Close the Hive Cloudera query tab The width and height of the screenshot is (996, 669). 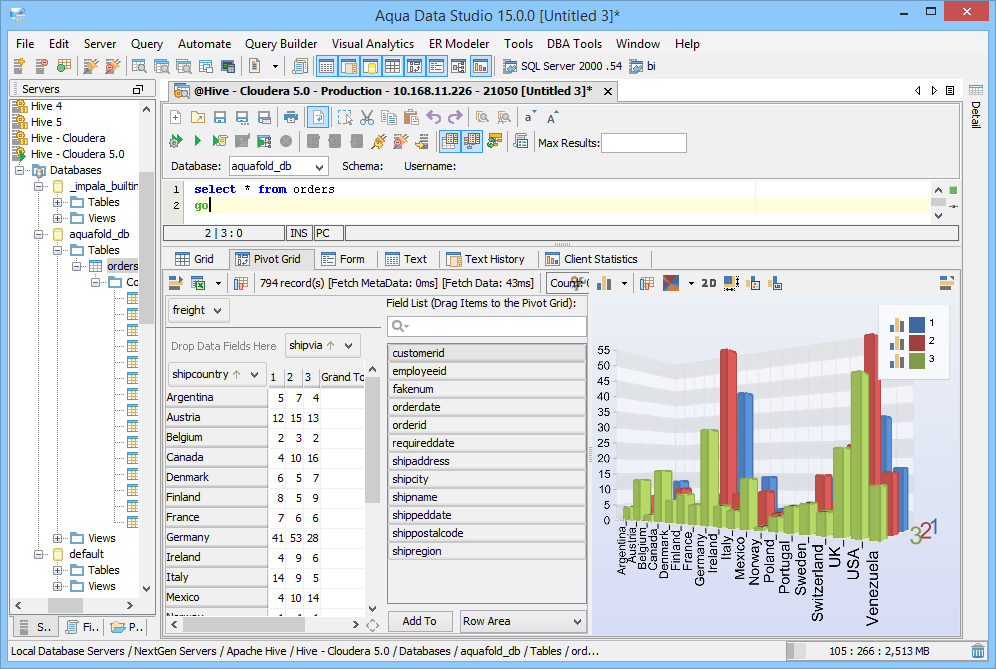pyautogui.click(x=608, y=91)
